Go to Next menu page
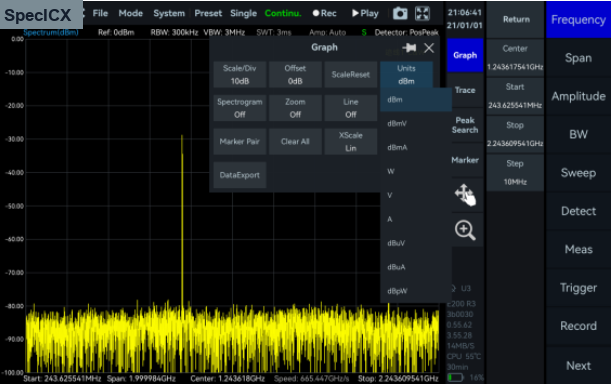This screenshot has width=612, height=384. tap(578, 366)
